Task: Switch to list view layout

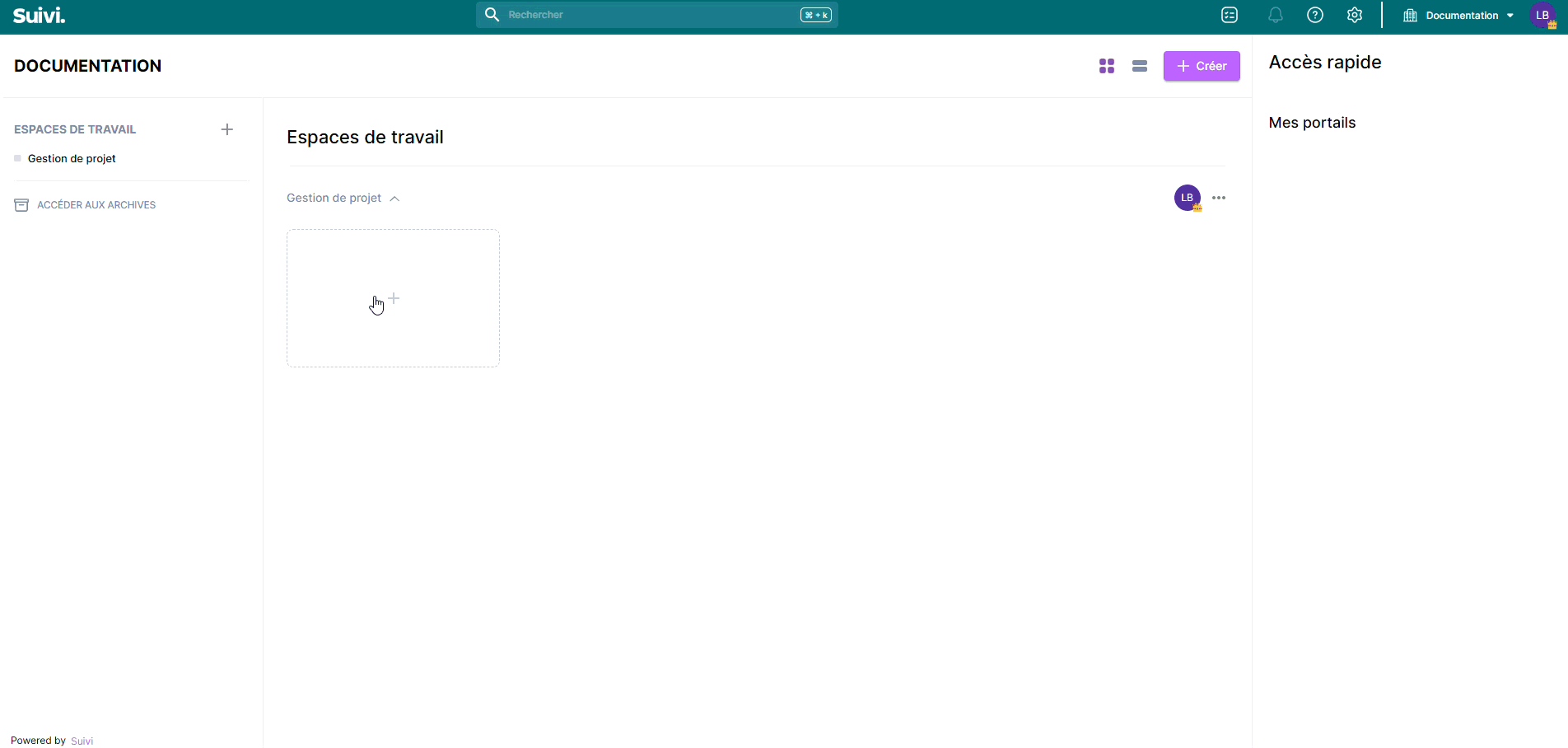Action: tap(1139, 66)
